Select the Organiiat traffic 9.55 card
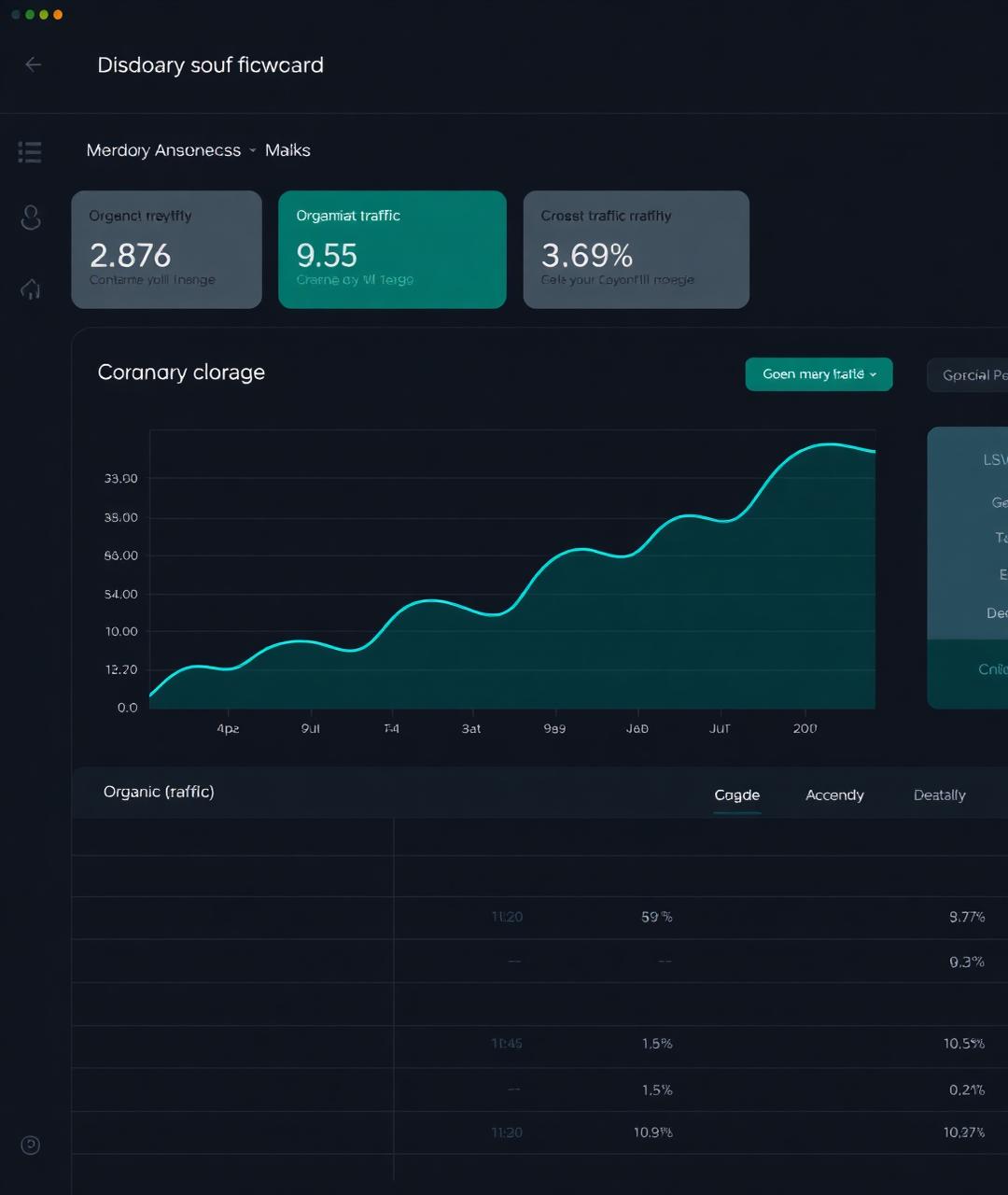Viewport: 1008px width, 1195px height. 392,249
